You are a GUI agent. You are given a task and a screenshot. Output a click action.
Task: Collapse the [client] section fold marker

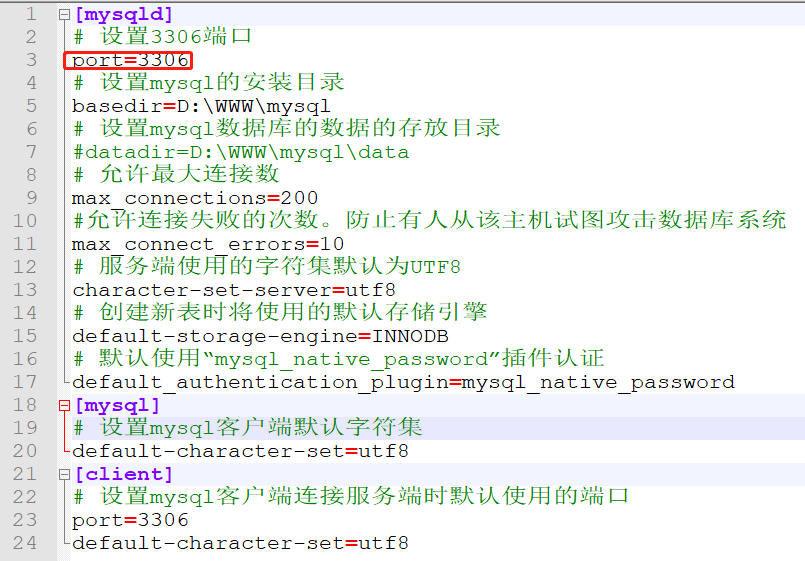[x=64, y=475]
